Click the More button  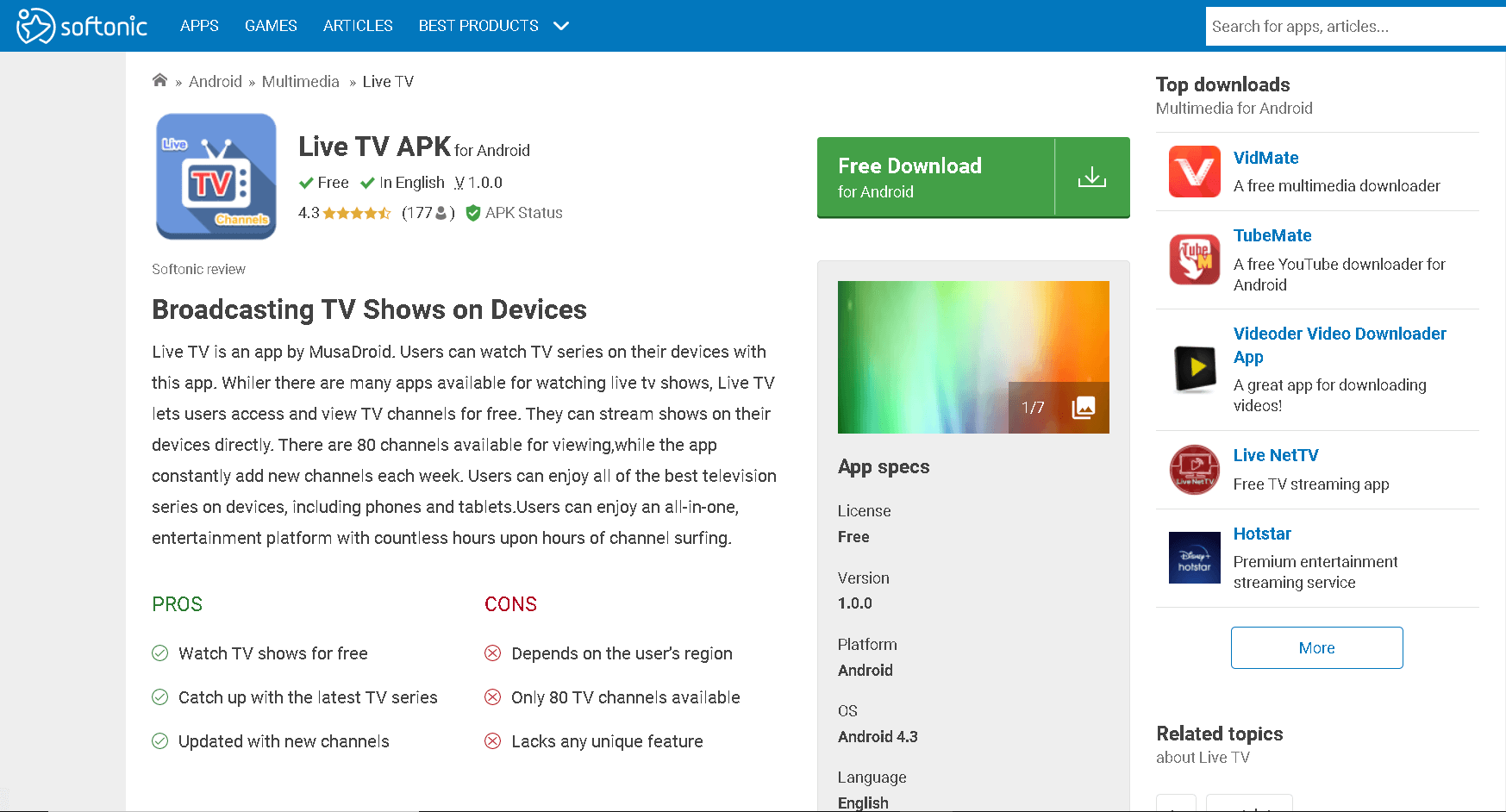point(1316,647)
